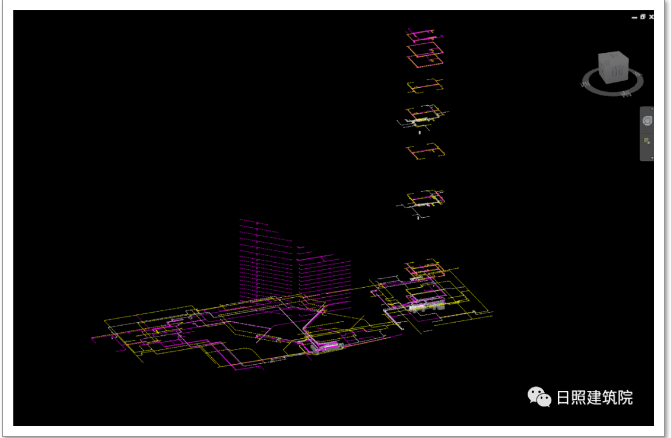Click the ViewCube compass ring
This screenshot has height=438, width=671.
612,90
